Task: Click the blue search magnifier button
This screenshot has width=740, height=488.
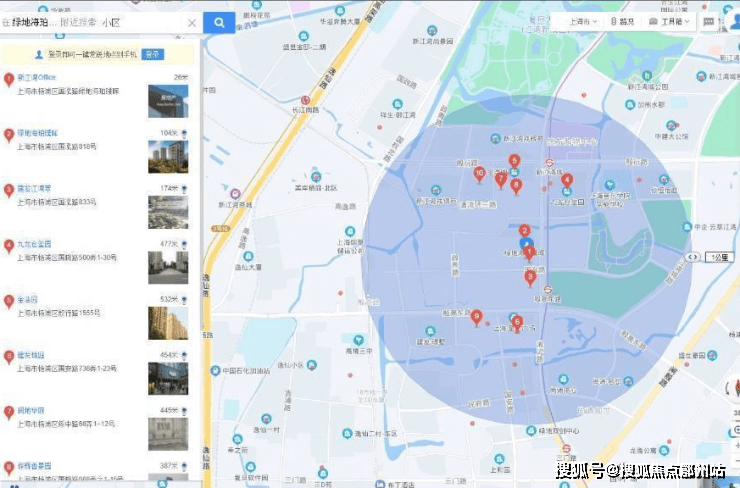Action: [x=219, y=22]
